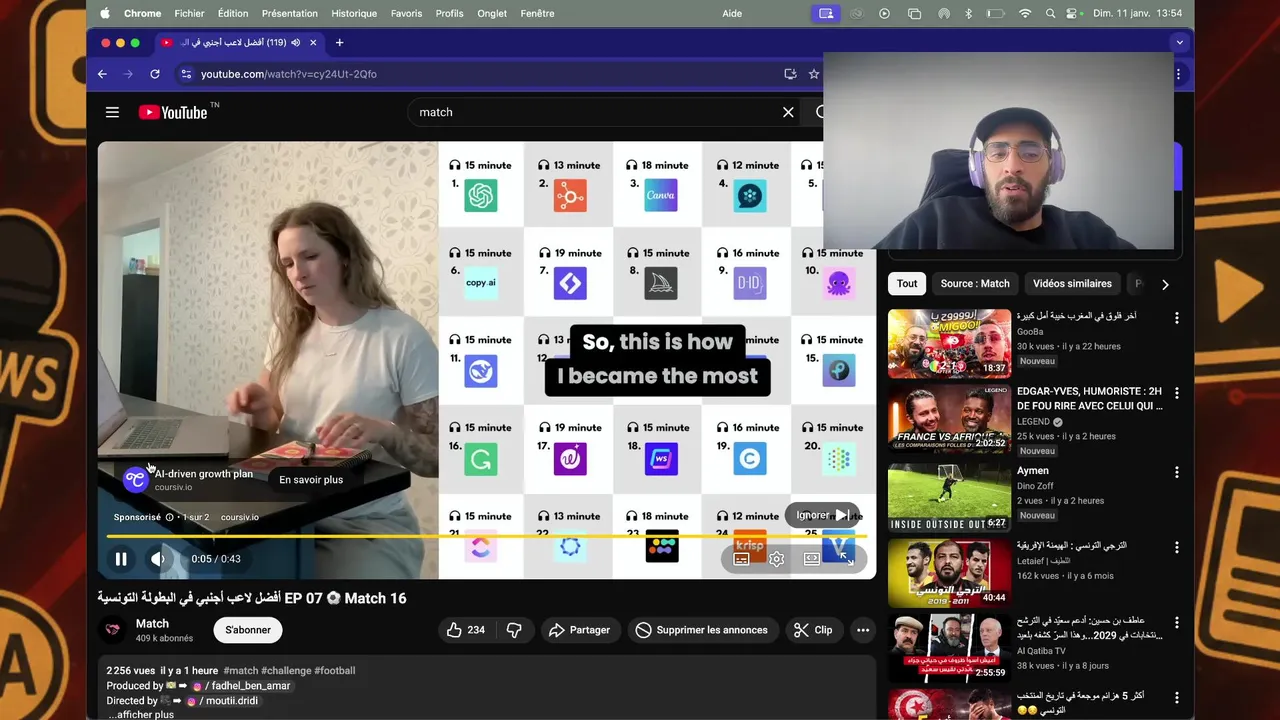Open options for GooBa video
This screenshot has height=720, width=1280.
1176,318
